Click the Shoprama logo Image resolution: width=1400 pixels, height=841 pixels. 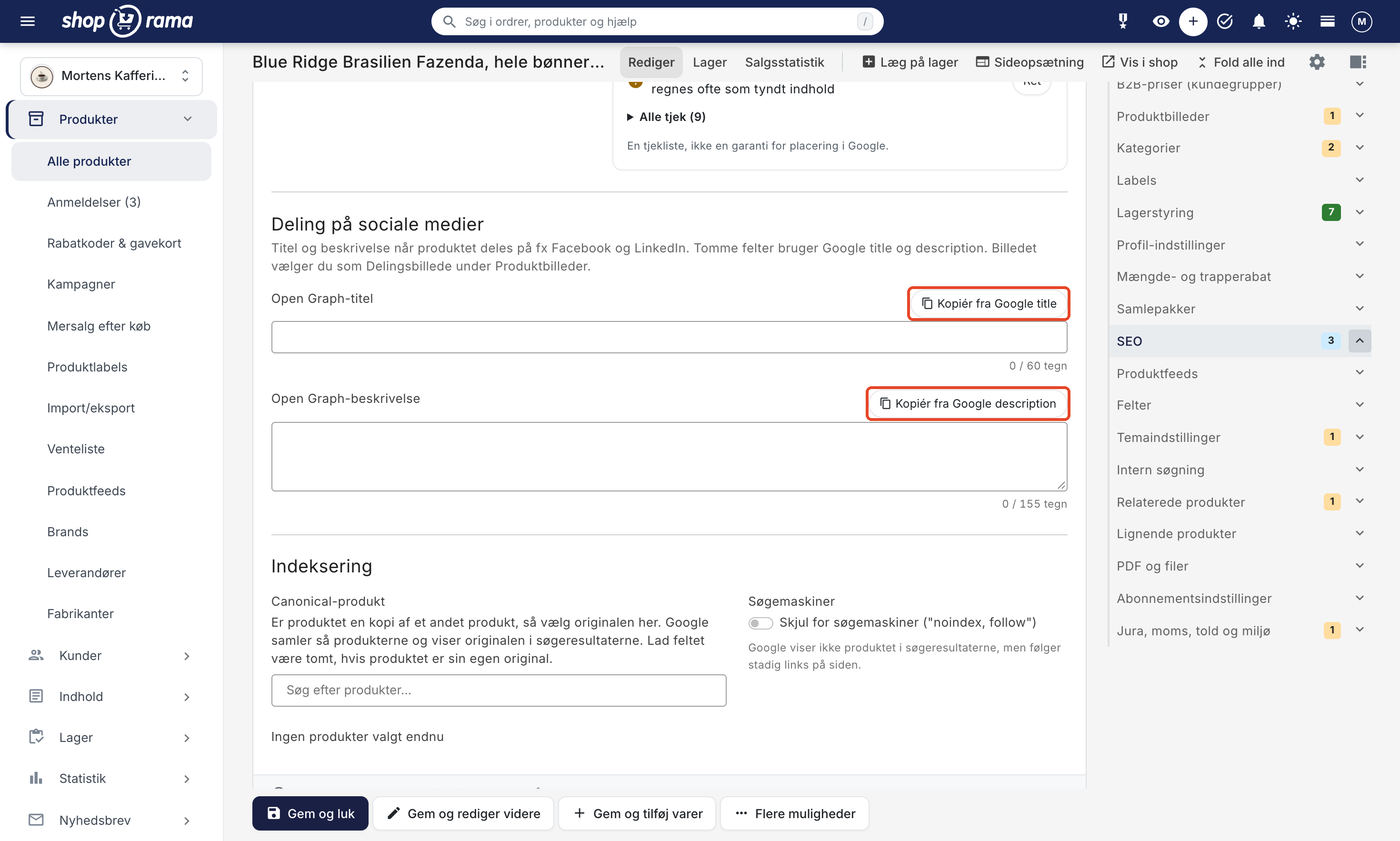(127, 21)
